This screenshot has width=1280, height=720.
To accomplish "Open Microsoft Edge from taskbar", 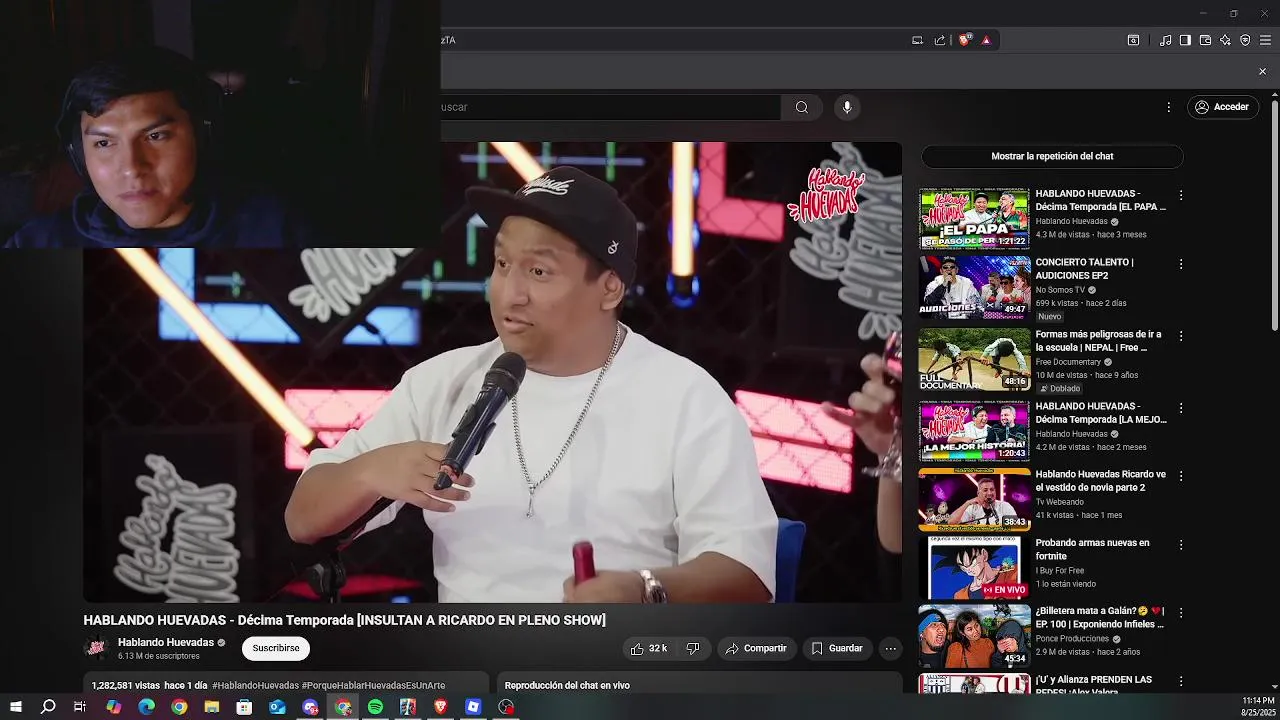I will (x=146, y=707).
